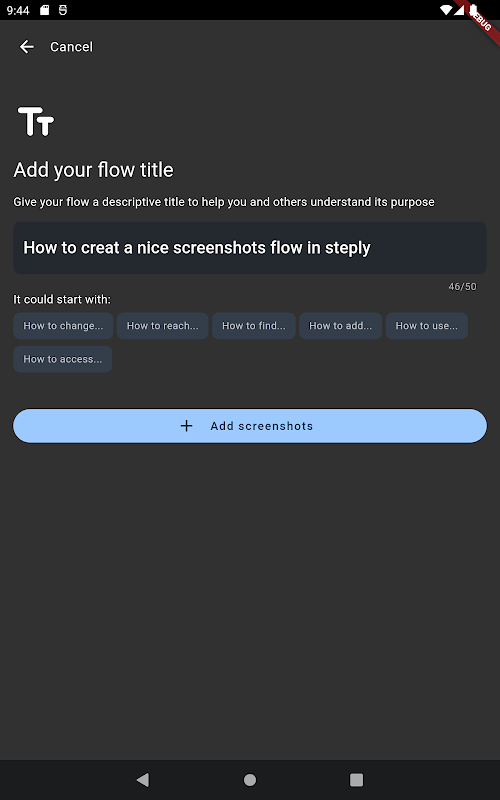Screen dimensions: 500x800
Task: Click the Tt text title icon
Action: click(36, 121)
